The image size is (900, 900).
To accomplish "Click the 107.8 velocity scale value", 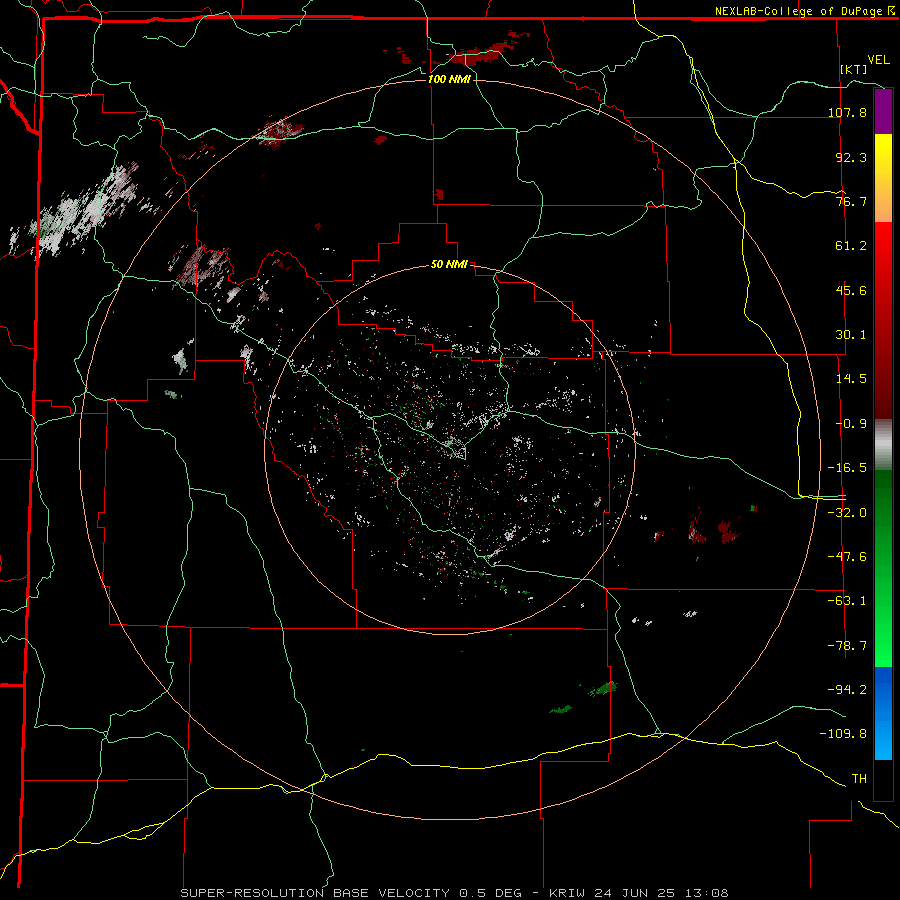I will pyautogui.click(x=847, y=112).
